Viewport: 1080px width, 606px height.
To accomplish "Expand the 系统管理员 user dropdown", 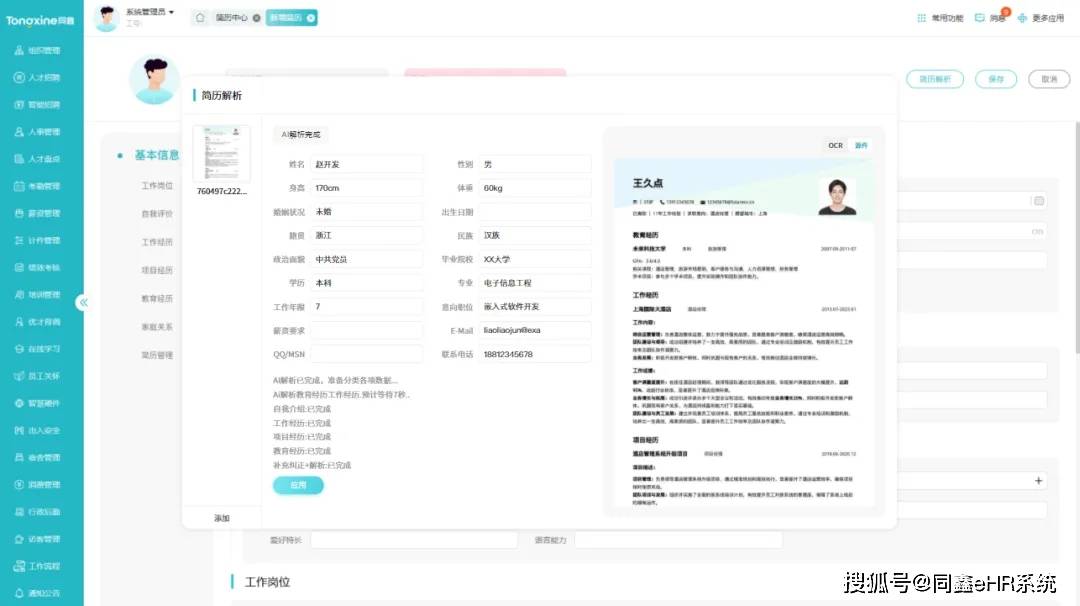I will (x=171, y=12).
